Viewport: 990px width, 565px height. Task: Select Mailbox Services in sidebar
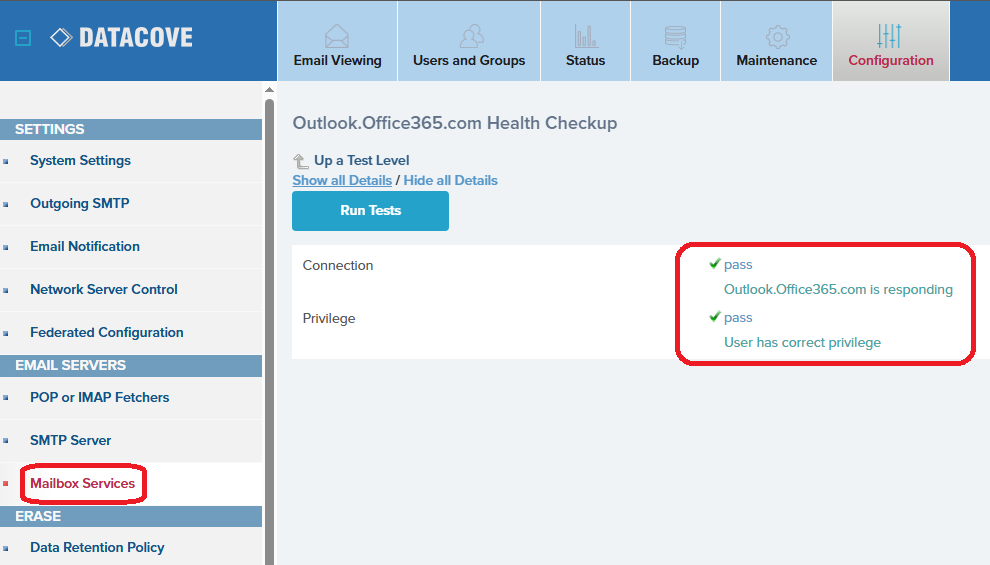(82, 483)
